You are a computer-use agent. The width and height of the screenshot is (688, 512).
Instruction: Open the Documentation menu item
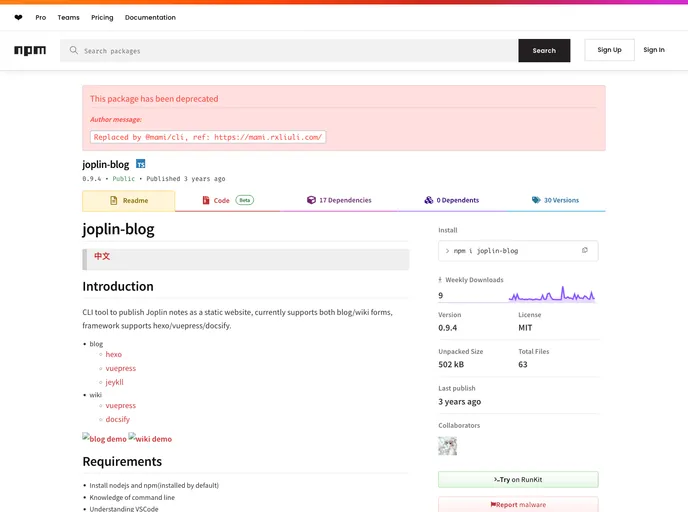pyautogui.click(x=150, y=18)
